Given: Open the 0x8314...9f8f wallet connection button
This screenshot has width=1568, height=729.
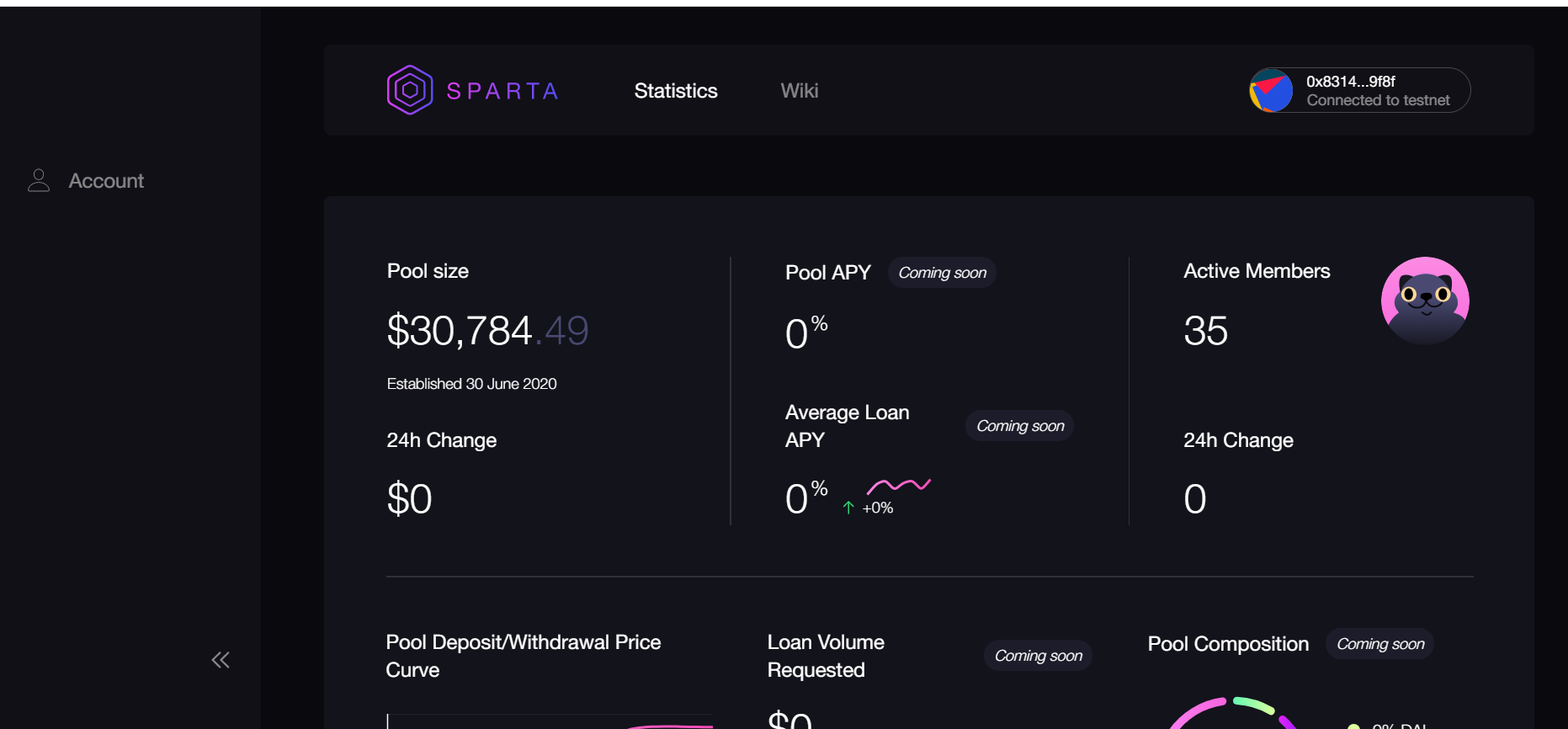Looking at the screenshot, I should pos(1359,90).
